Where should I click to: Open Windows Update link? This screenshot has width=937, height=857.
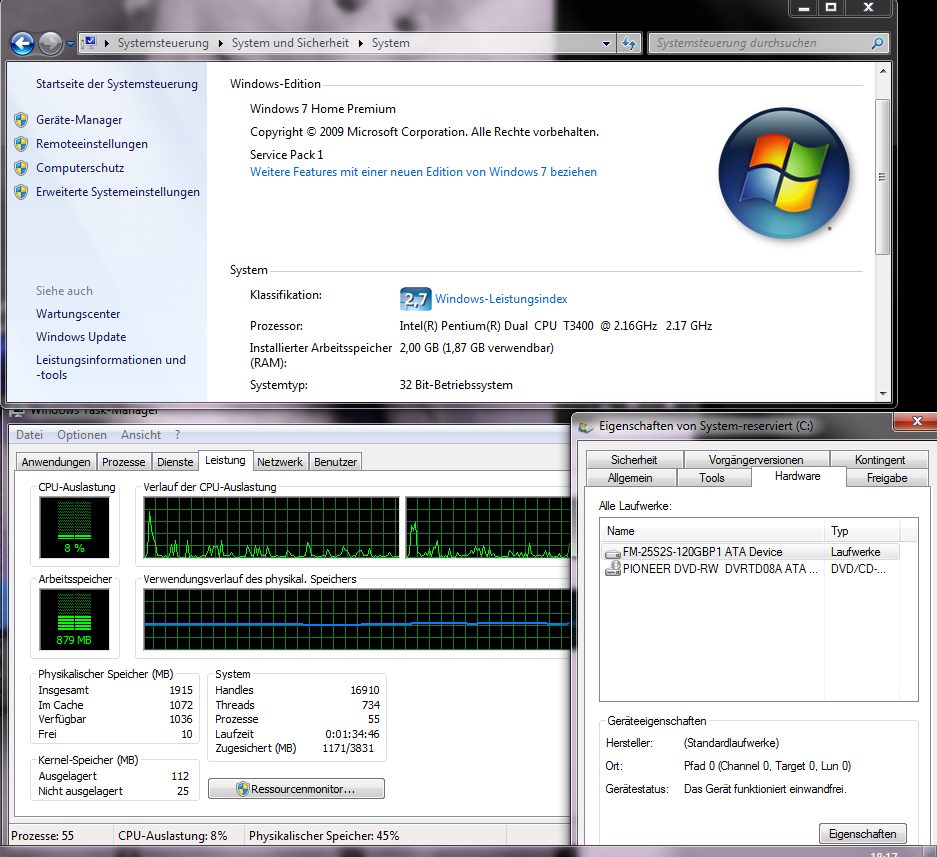coord(81,336)
